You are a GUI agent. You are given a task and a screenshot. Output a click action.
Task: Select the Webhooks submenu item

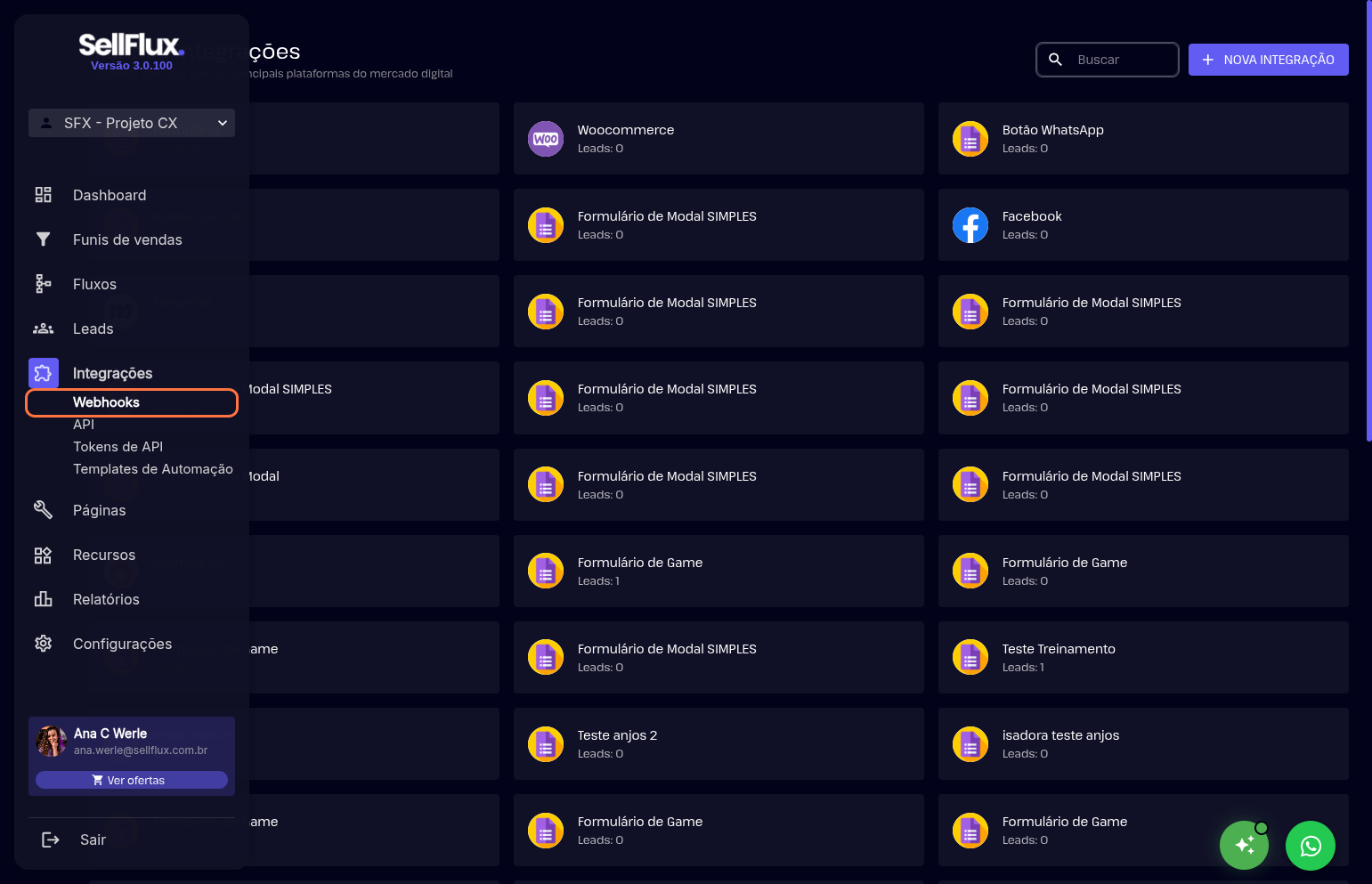(x=106, y=402)
